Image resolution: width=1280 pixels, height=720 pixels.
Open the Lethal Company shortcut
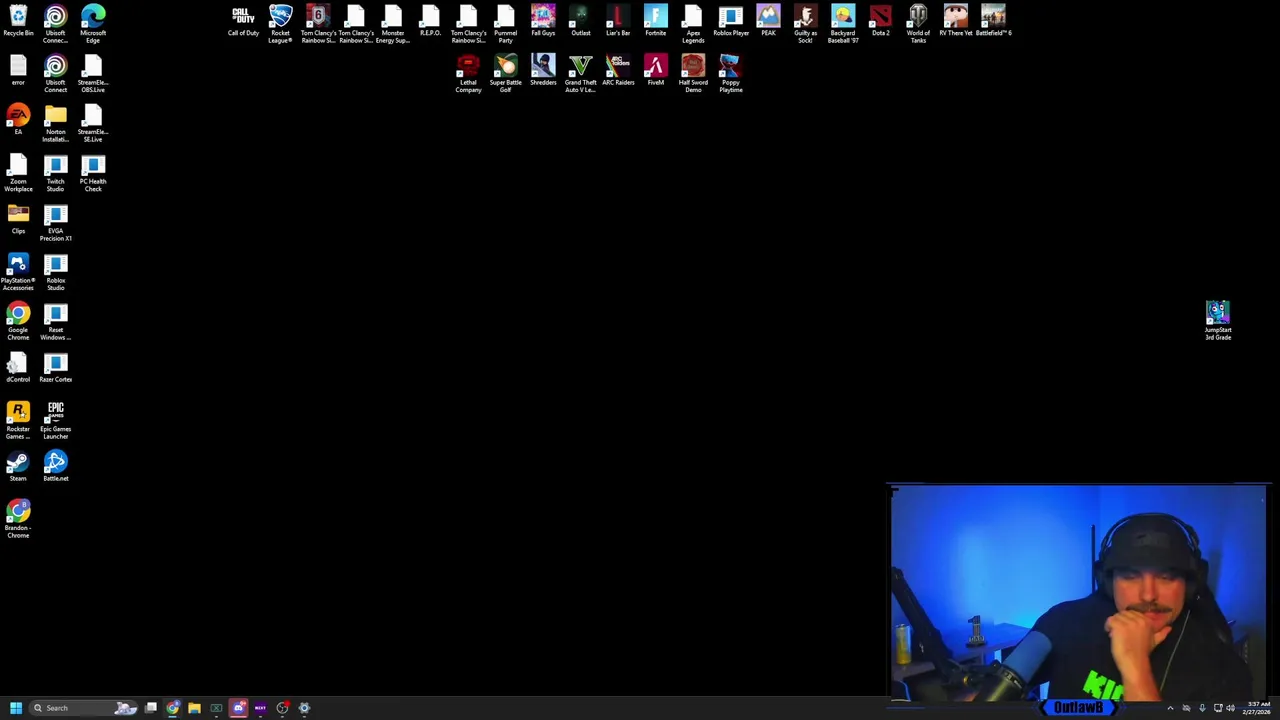468,75
